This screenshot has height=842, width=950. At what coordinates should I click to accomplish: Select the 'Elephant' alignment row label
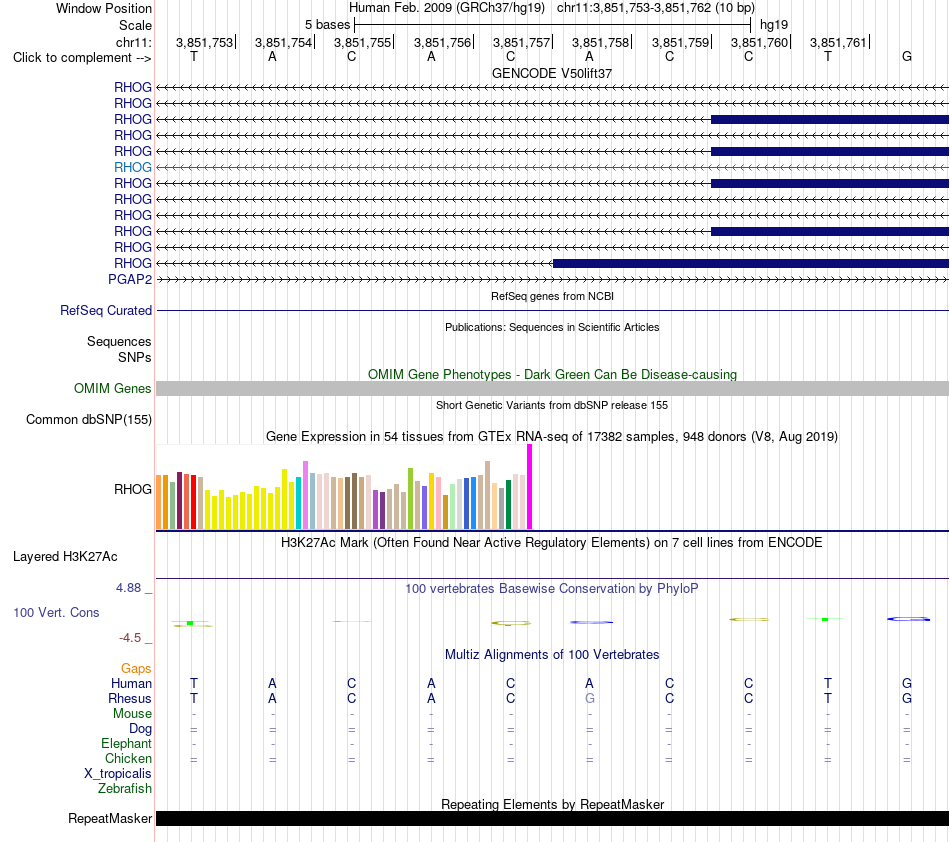point(126,743)
